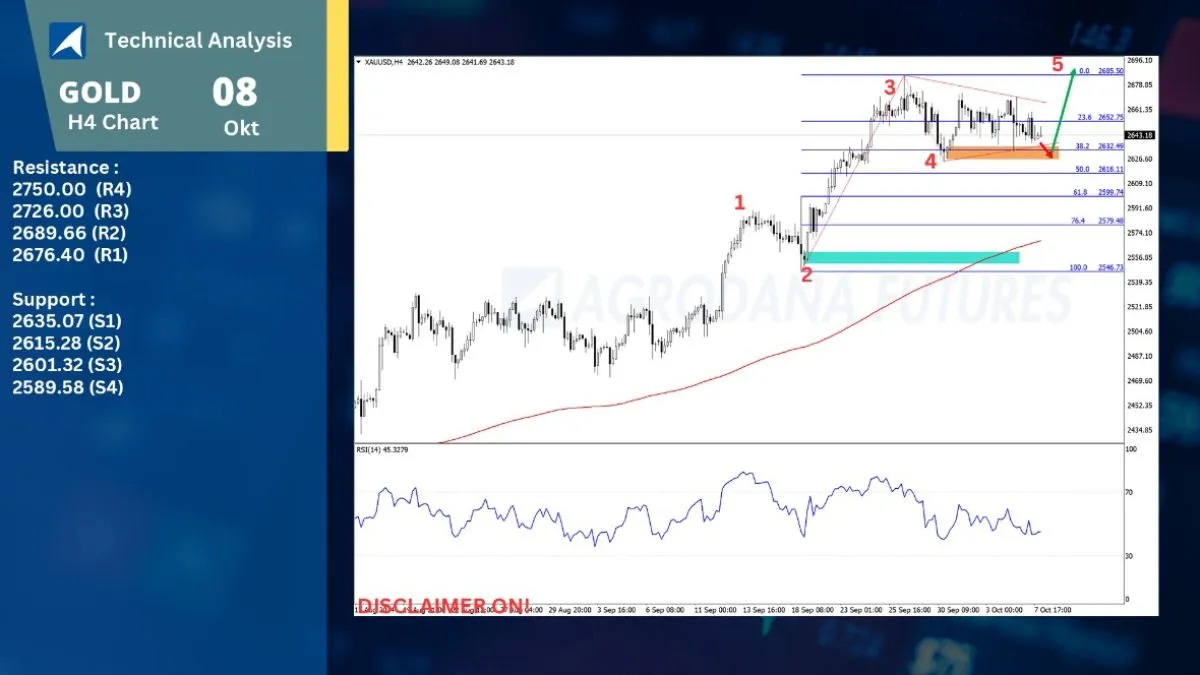Click the 'H4 Chart' timeframe label
Image resolution: width=1200 pixels, height=675 pixels.
tap(113, 123)
